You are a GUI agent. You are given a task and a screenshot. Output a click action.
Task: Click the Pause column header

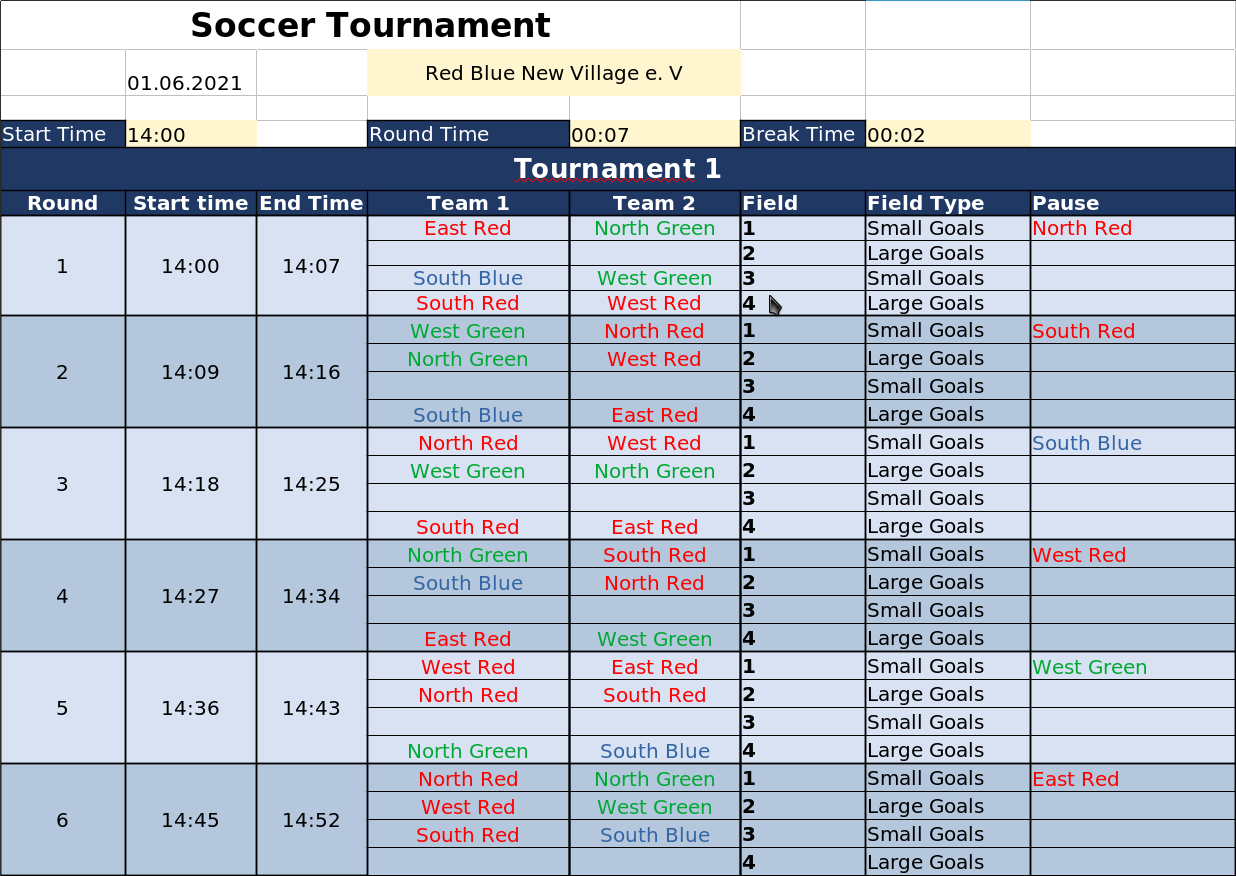[x=1133, y=203]
